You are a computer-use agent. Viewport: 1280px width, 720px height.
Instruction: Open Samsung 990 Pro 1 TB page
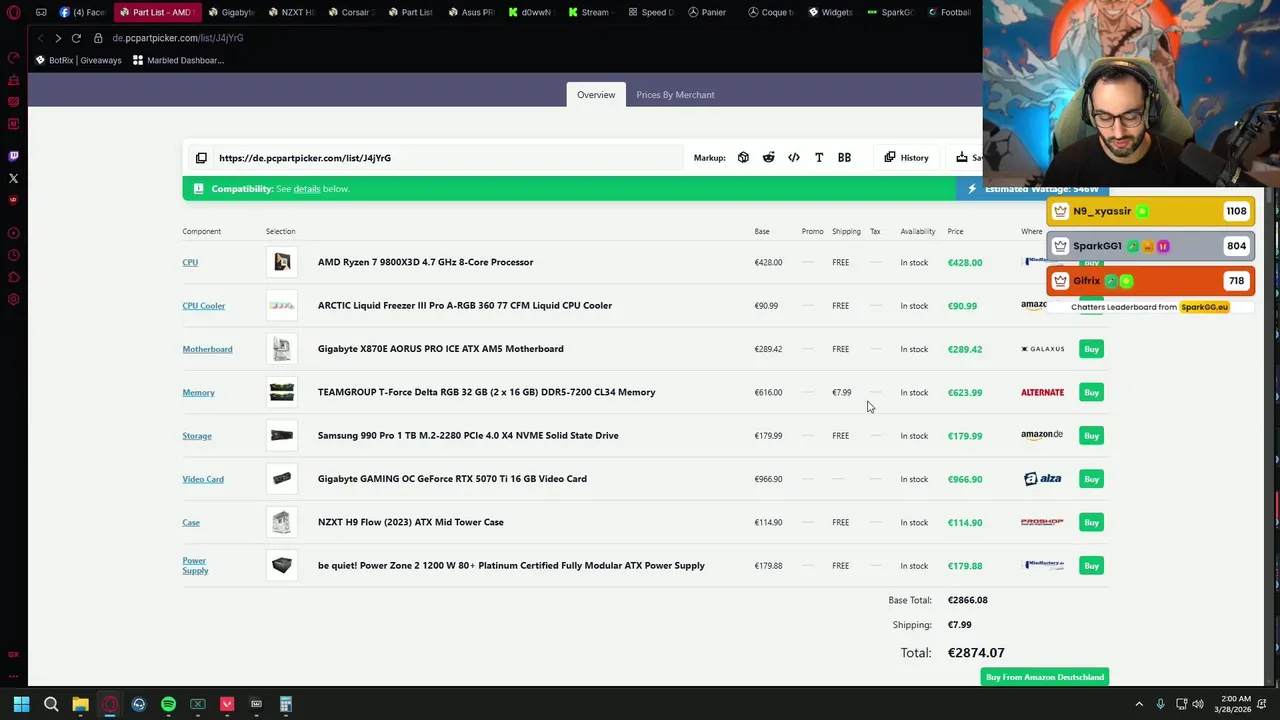[x=468, y=436]
